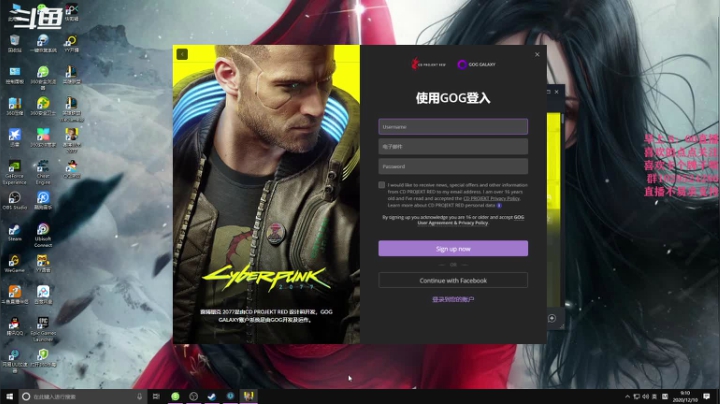
Task: Select the Ubisoft Connect desktop icon
Action: tap(43, 235)
